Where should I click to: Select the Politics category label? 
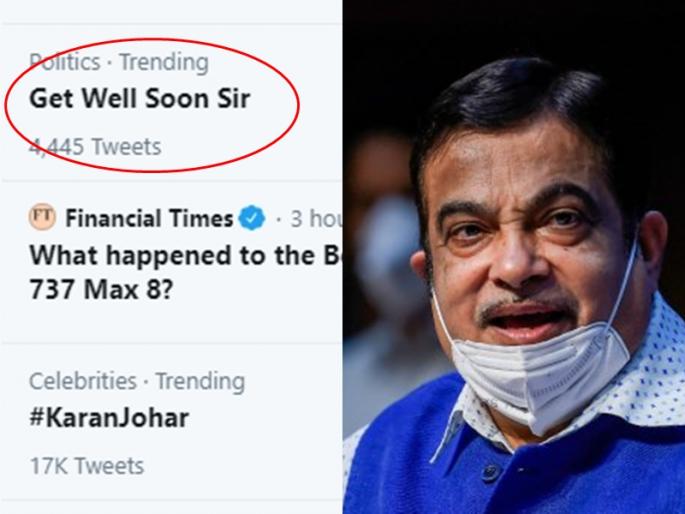[x=65, y=61]
